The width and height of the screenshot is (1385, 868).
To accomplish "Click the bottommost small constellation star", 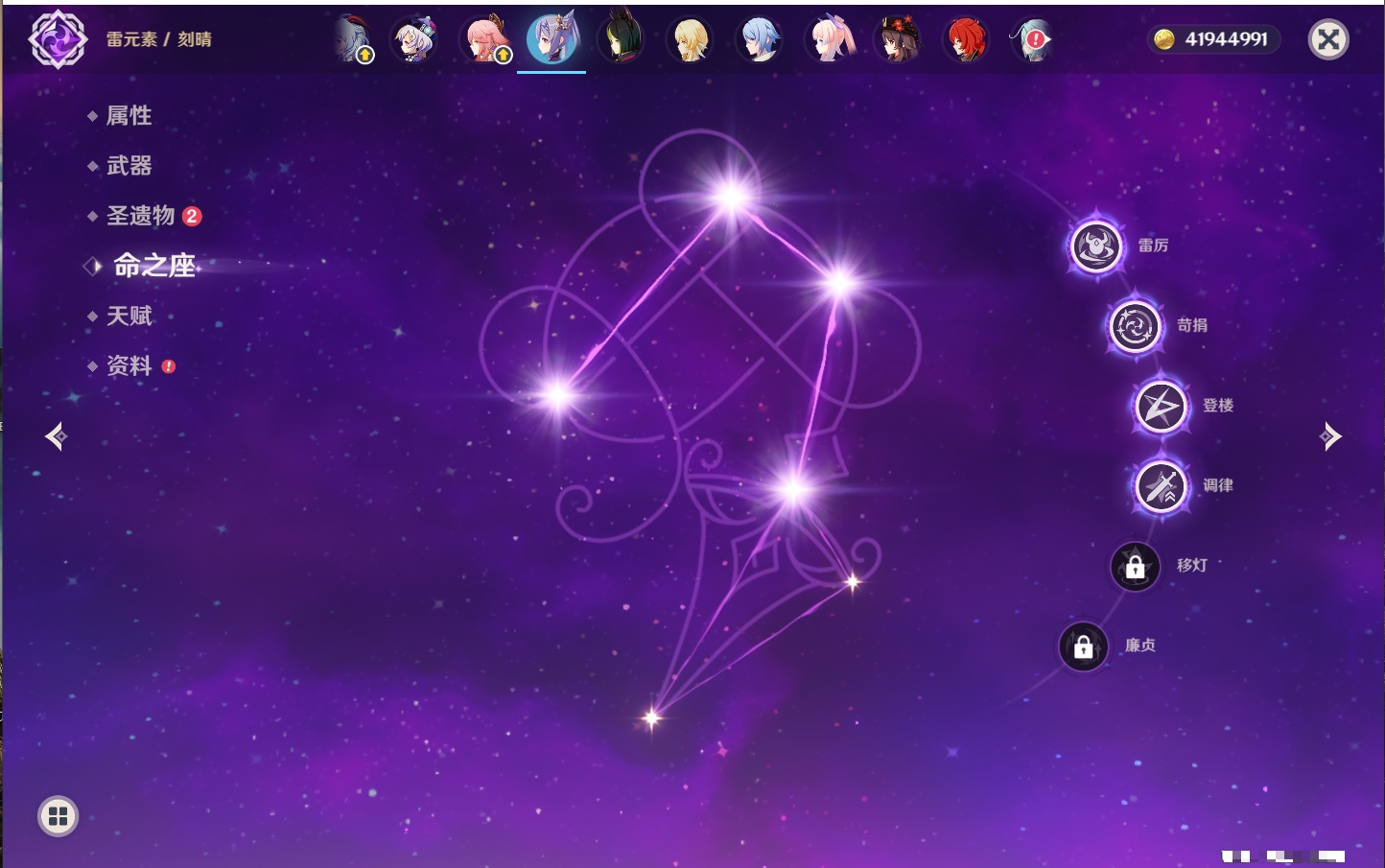I will 652,717.
